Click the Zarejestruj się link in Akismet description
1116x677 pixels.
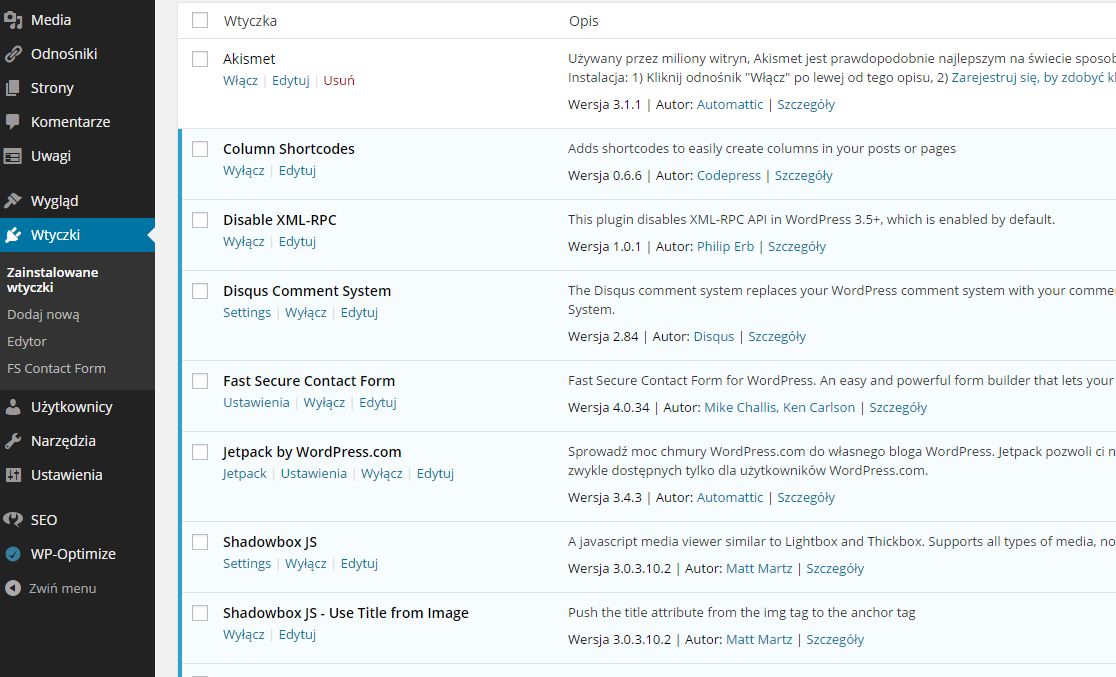click(1033, 78)
